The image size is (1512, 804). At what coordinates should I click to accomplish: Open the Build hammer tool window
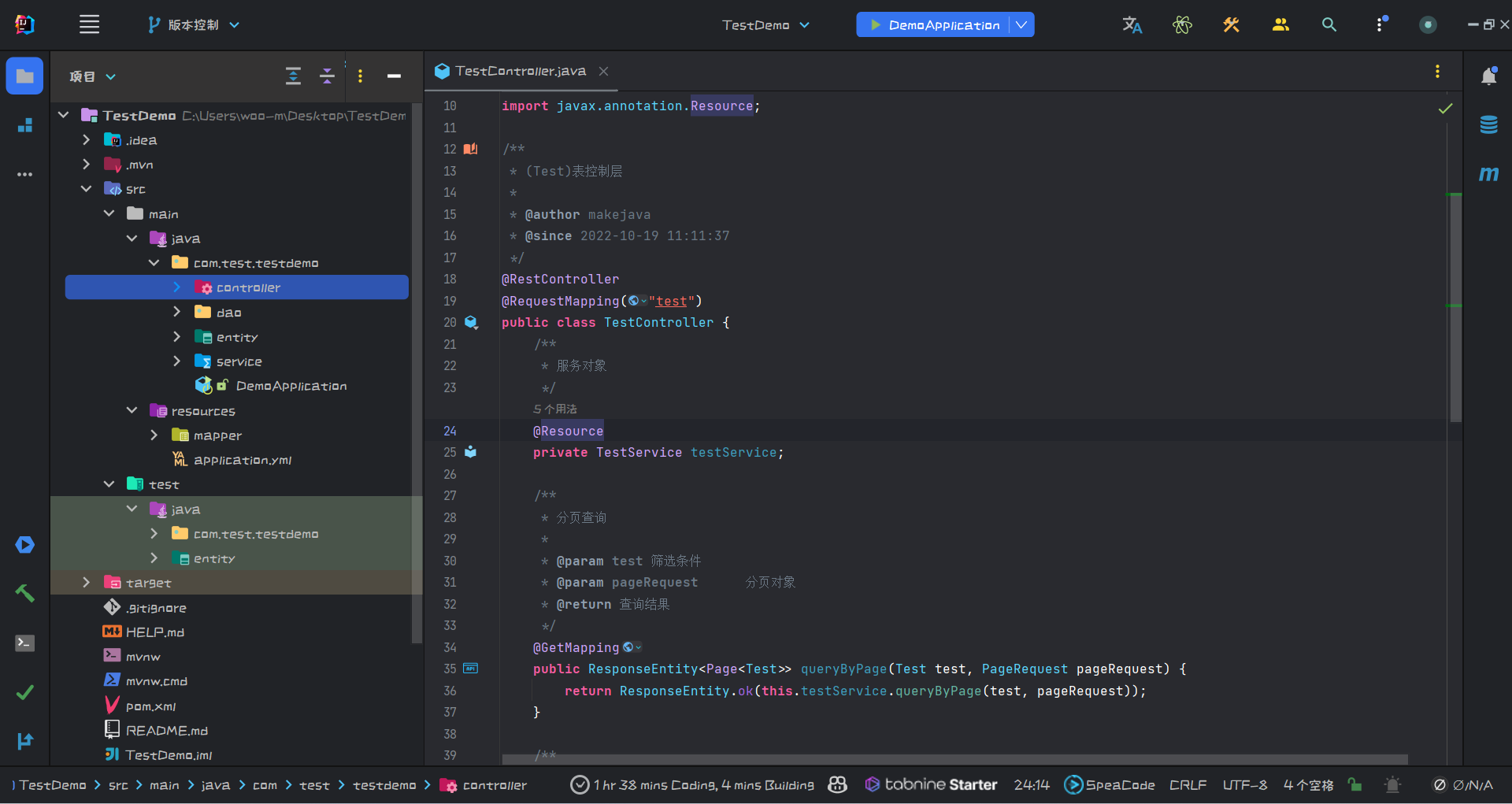pos(25,594)
